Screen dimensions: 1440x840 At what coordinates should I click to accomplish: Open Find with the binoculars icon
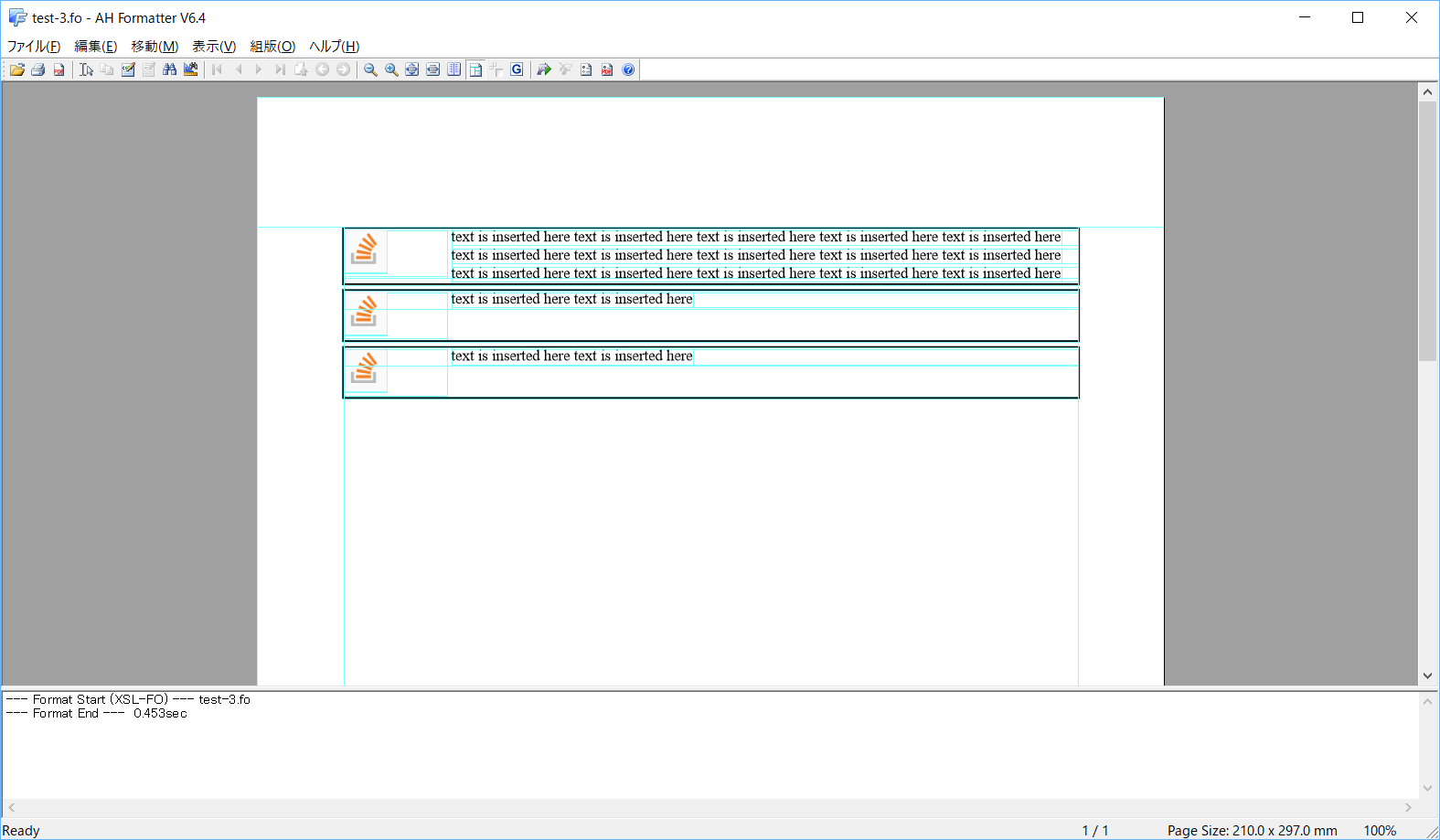click(170, 69)
